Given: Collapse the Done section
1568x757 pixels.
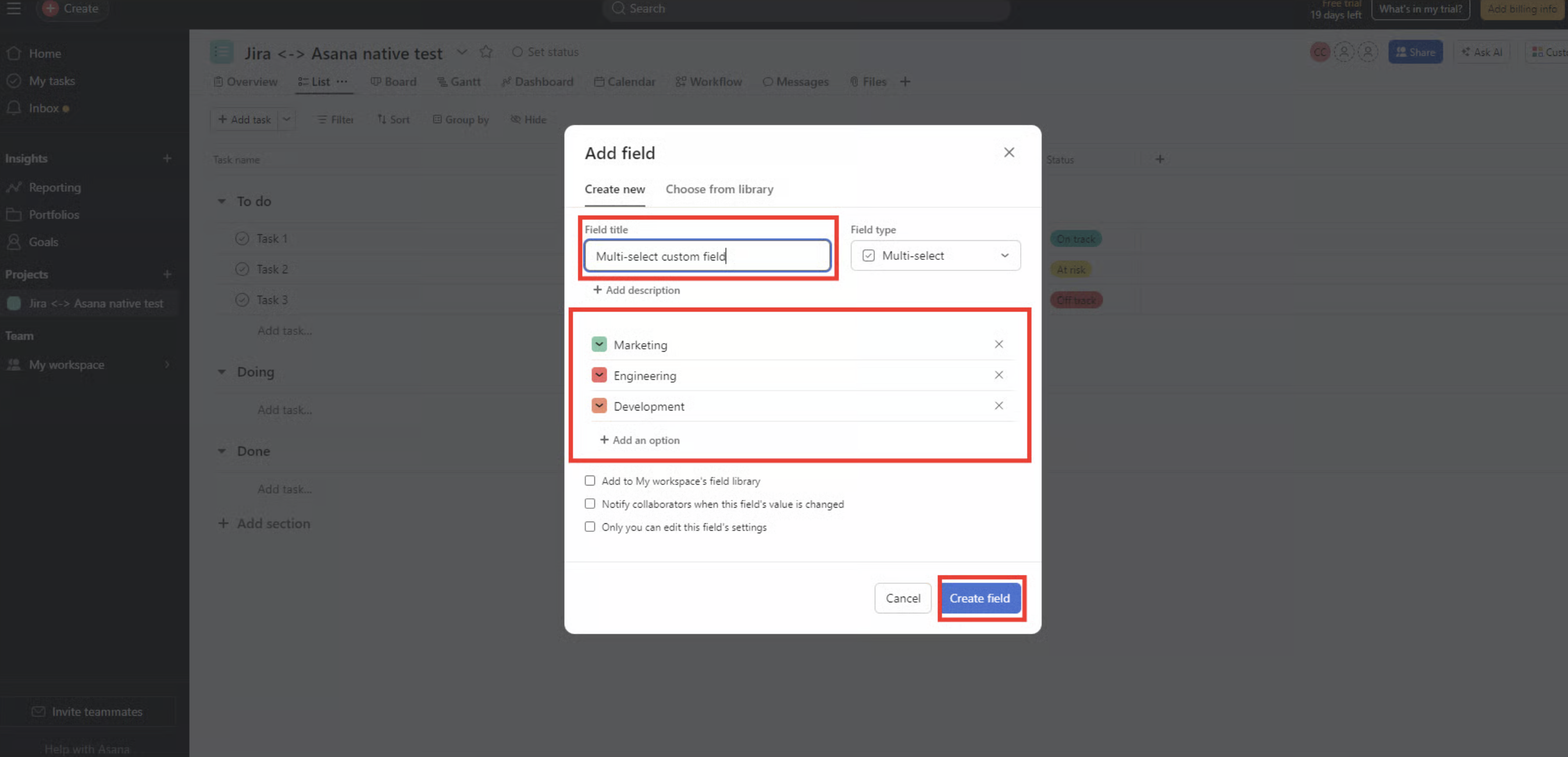Looking at the screenshot, I should point(222,451).
